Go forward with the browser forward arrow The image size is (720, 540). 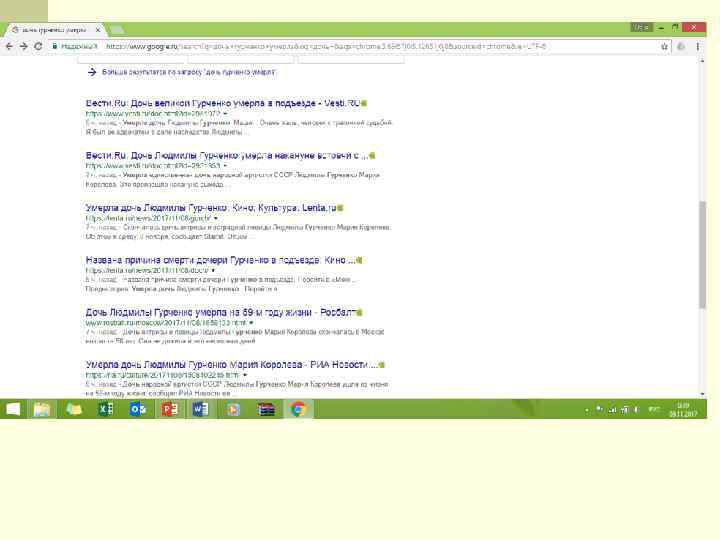click(x=24, y=46)
